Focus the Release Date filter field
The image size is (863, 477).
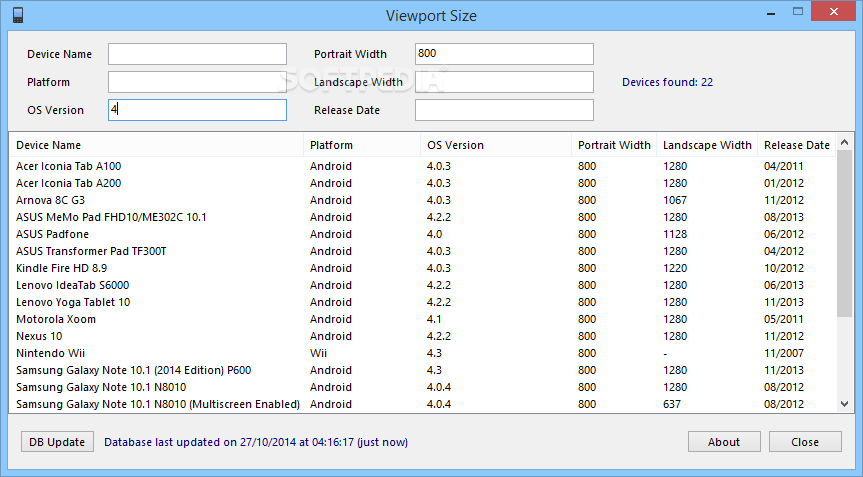tap(504, 110)
